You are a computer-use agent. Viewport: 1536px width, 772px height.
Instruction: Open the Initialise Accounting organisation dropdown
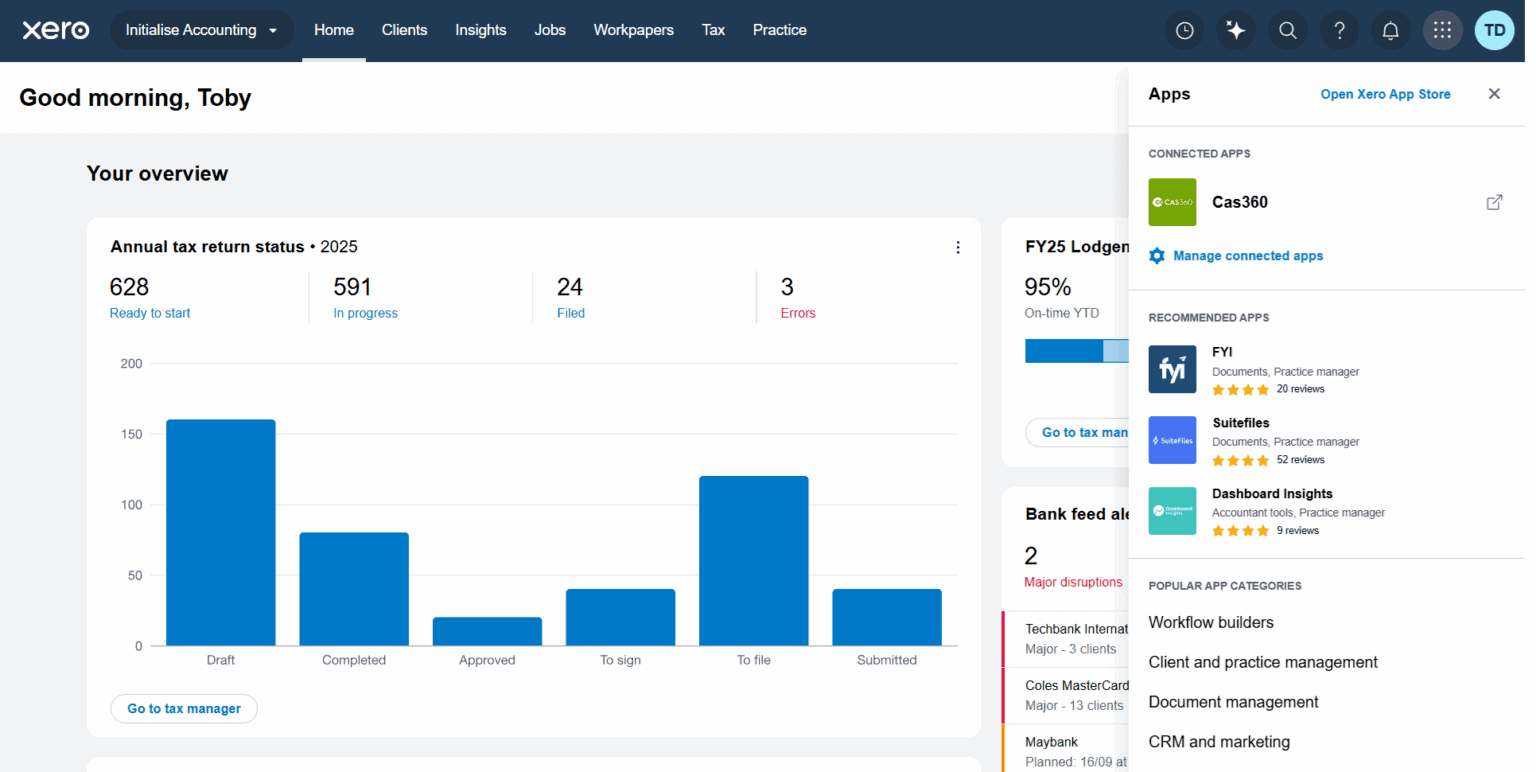(x=201, y=30)
